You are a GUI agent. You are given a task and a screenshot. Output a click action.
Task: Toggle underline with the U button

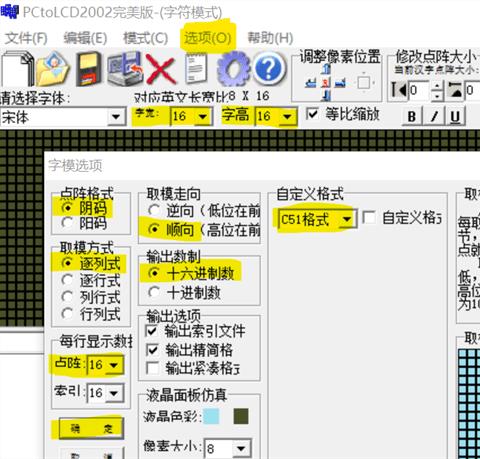point(455,116)
